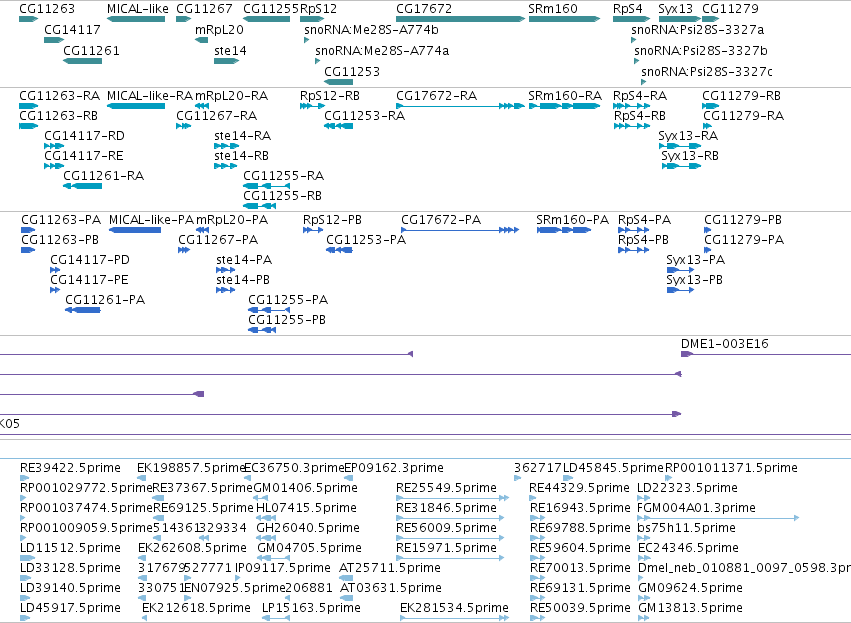
Task: Select the AT25711.5prime EST label
Action: click(390, 568)
